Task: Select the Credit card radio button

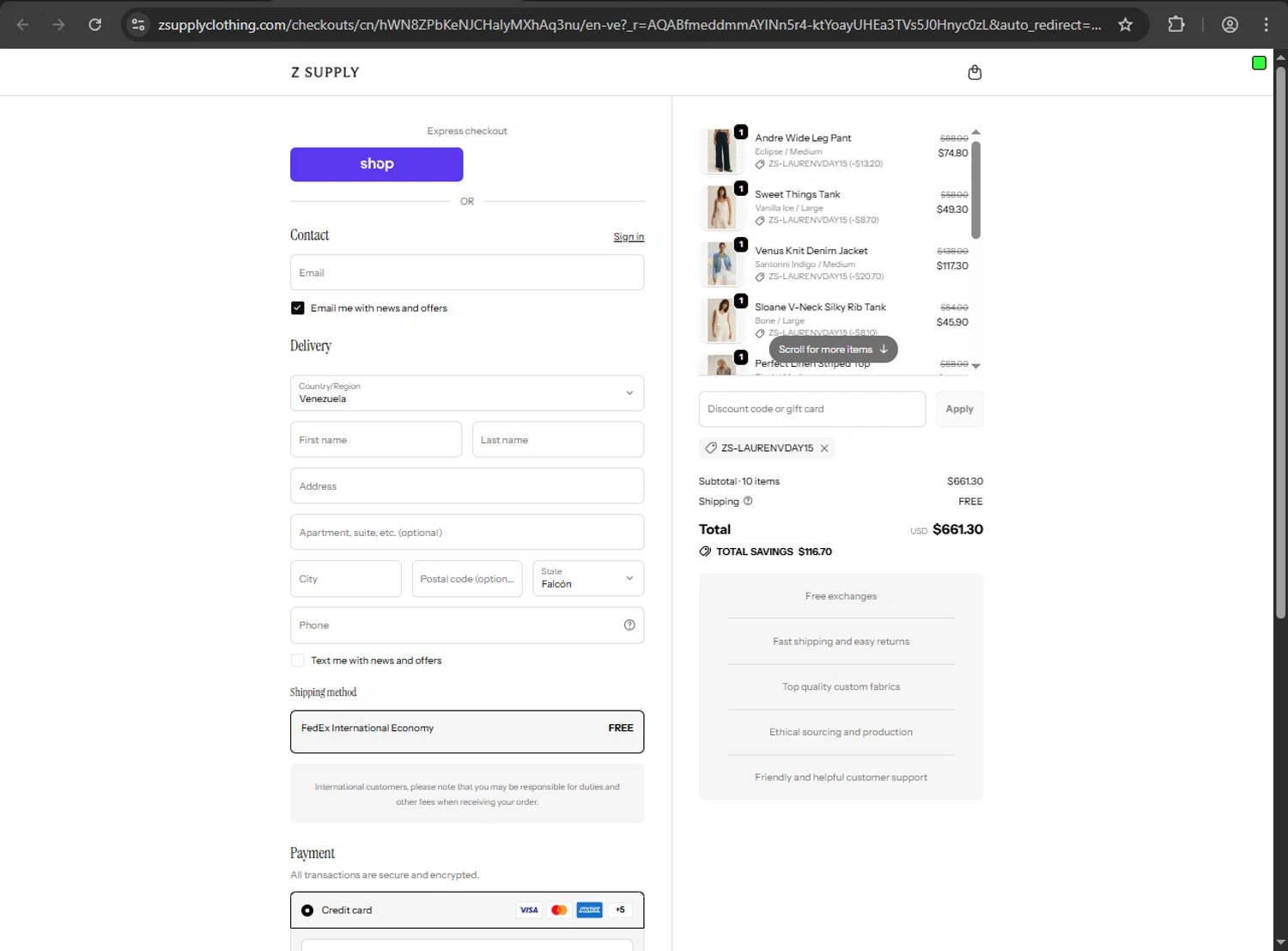Action: (x=307, y=911)
